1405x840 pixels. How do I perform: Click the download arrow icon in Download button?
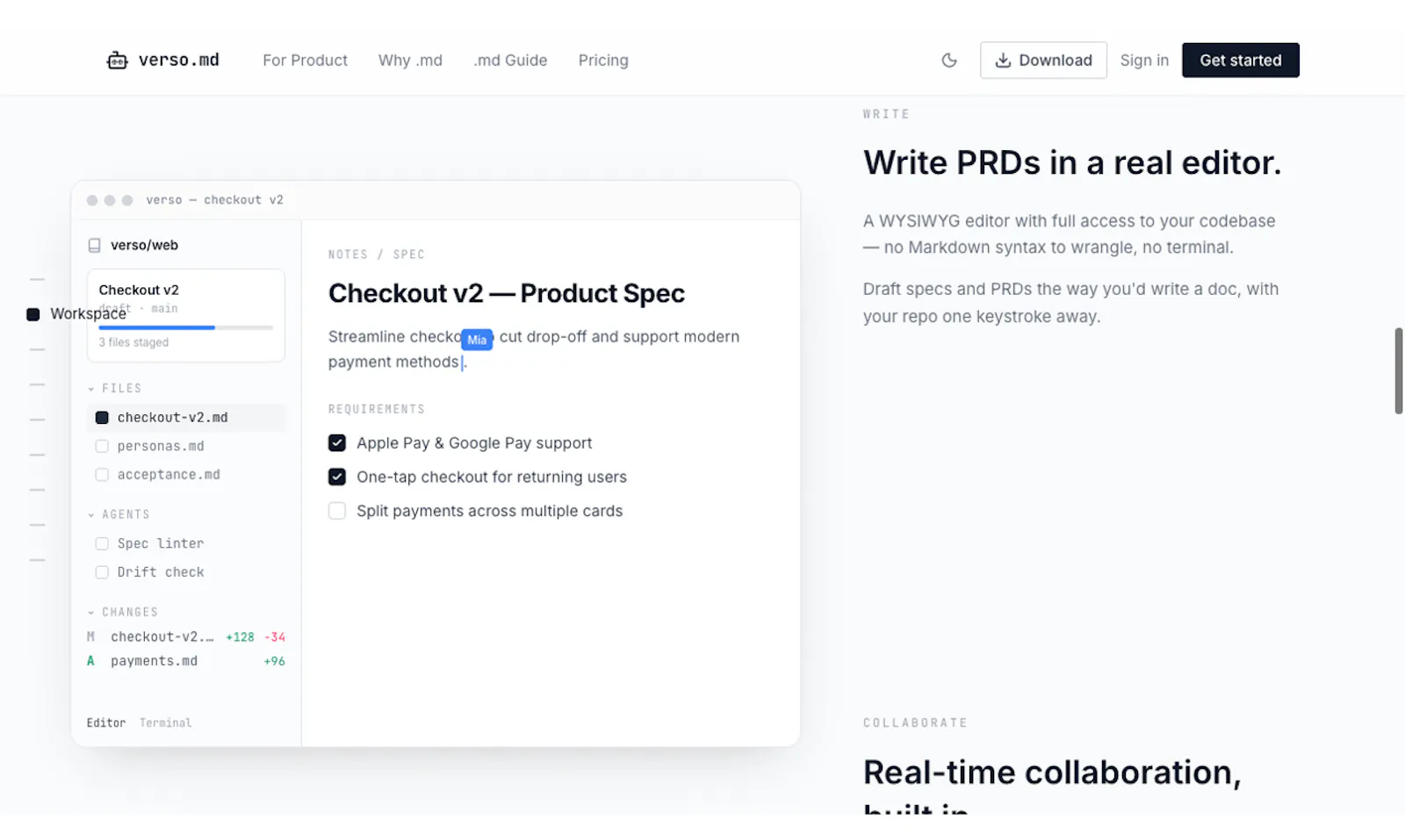[x=1003, y=61]
